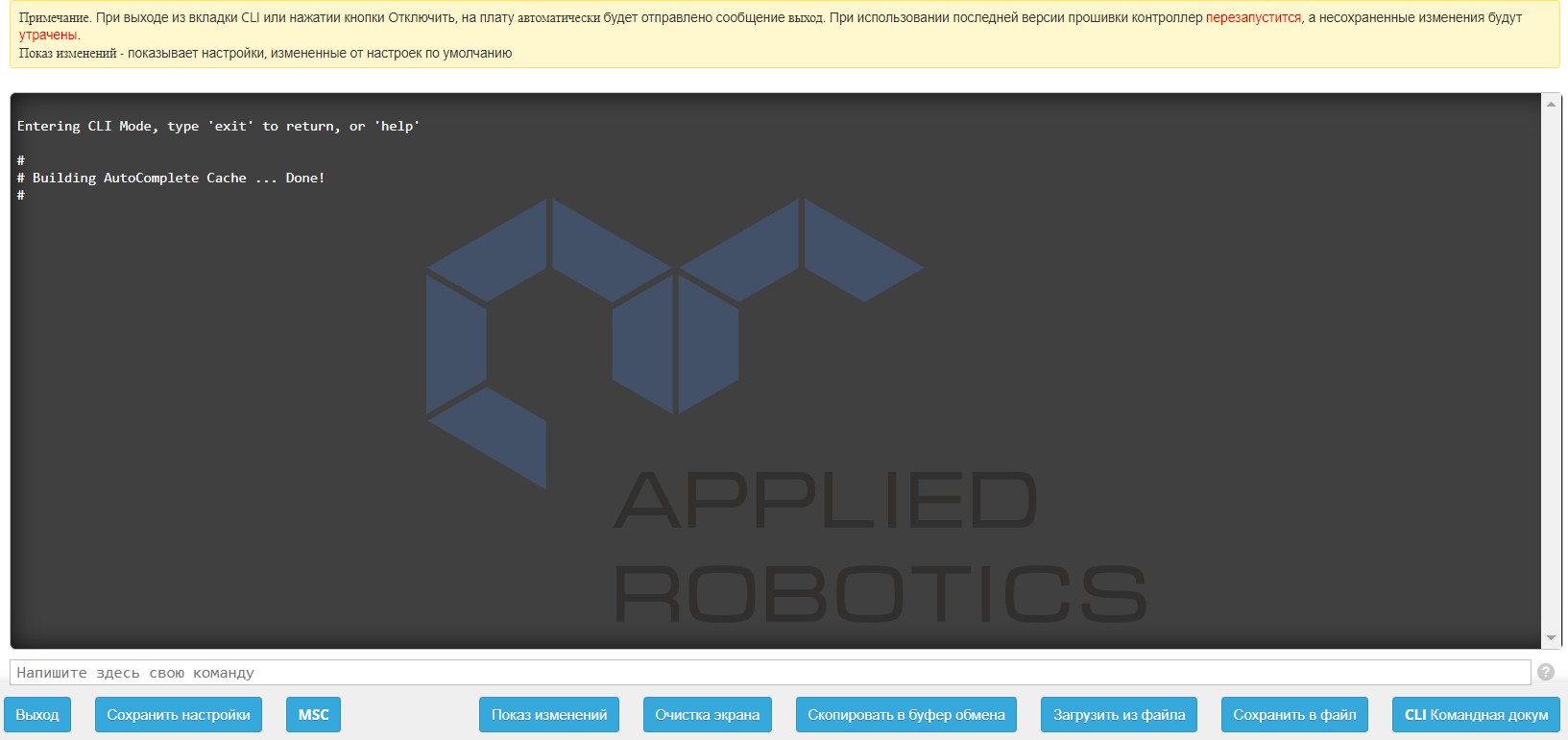Load commands via Загрузить из файла
Viewport: 1568px width, 740px height.
pyautogui.click(x=1119, y=715)
